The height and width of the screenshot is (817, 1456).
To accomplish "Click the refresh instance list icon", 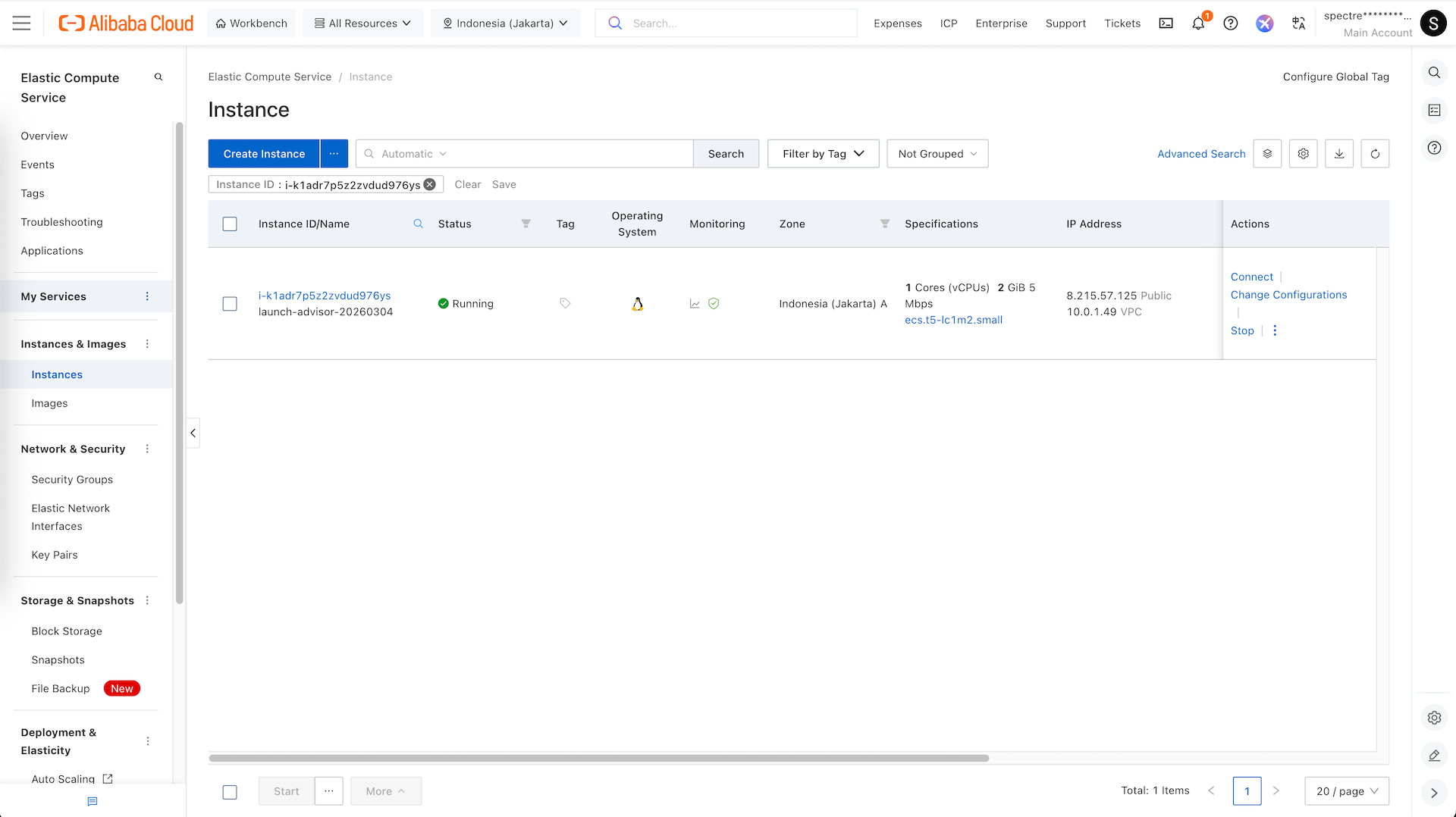I will [1375, 154].
